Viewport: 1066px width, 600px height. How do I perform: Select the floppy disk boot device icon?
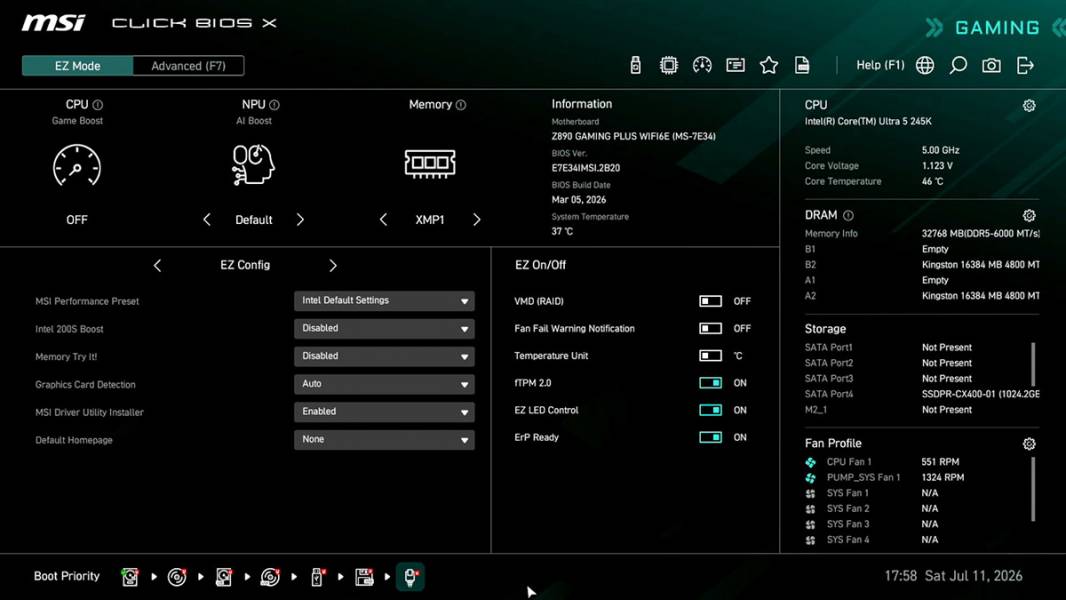point(364,577)
